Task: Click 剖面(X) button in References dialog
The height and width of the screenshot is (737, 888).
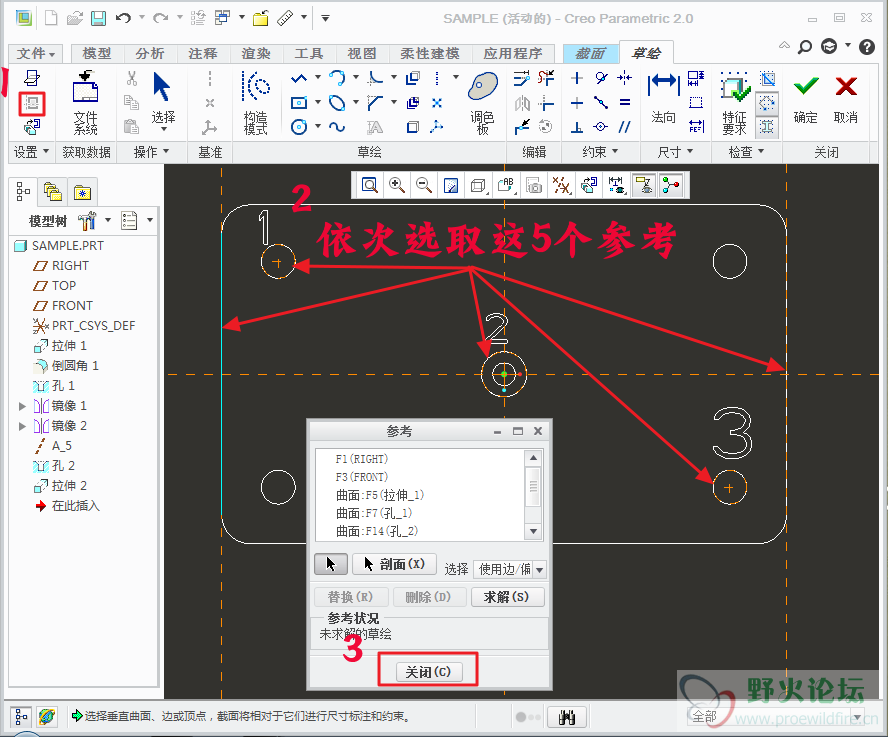Action: (394, 564)
